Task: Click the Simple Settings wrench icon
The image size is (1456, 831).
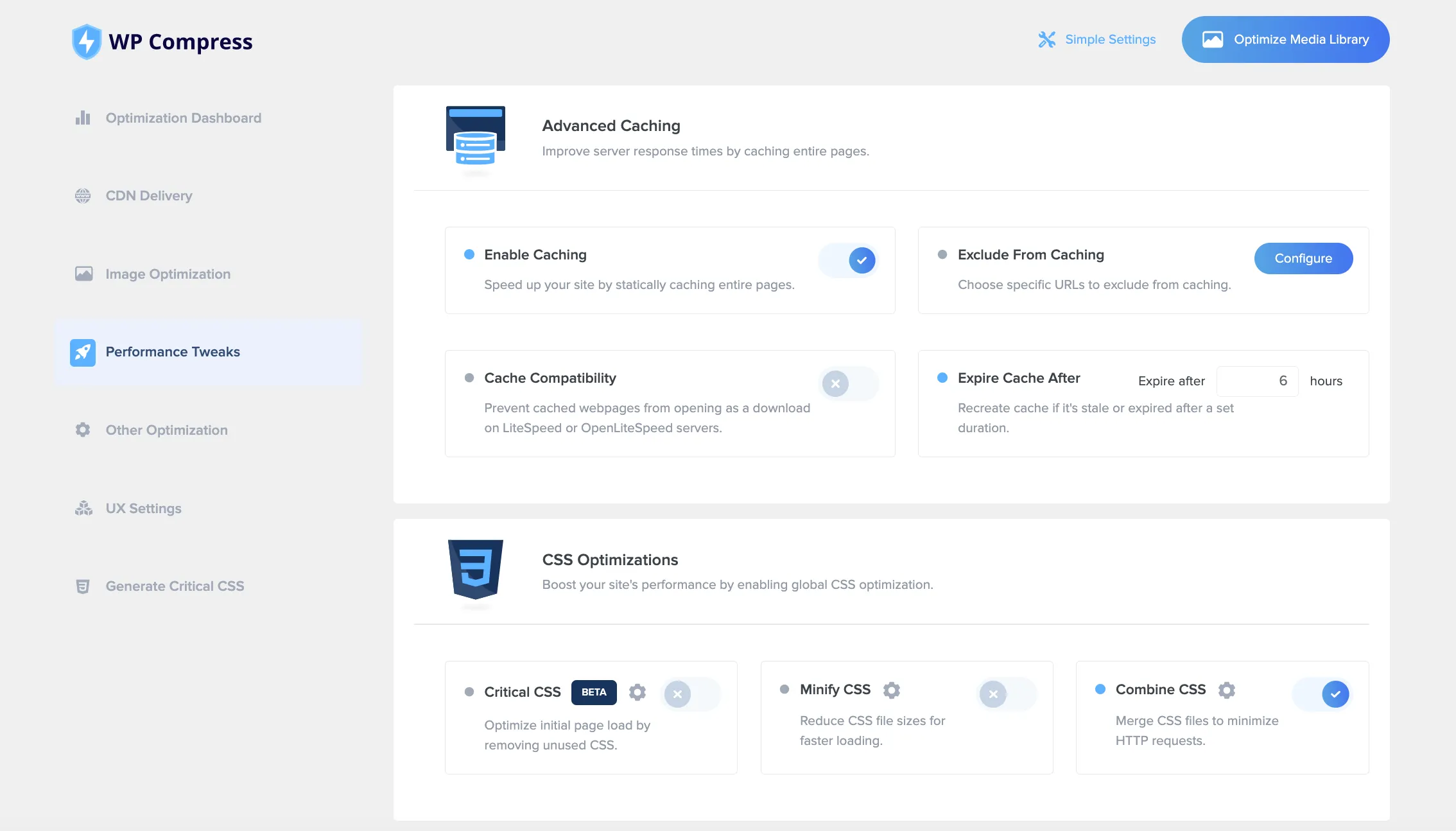Action: point(1046,40)
